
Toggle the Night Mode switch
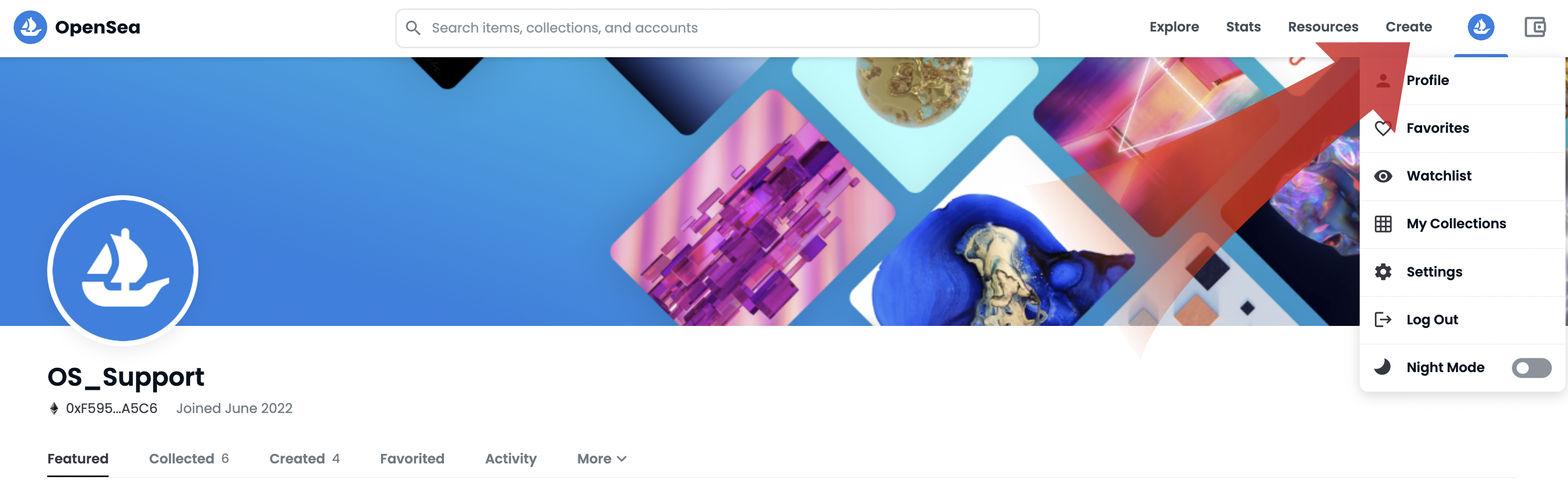(x=1531, y=368)
